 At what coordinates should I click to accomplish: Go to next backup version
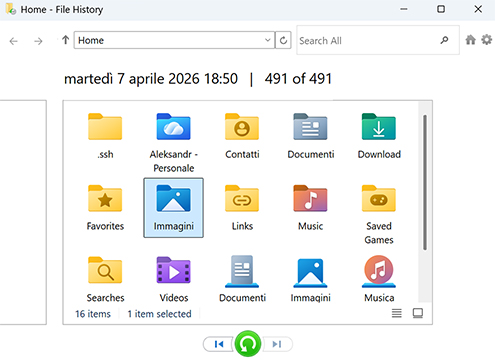point(277,344)
